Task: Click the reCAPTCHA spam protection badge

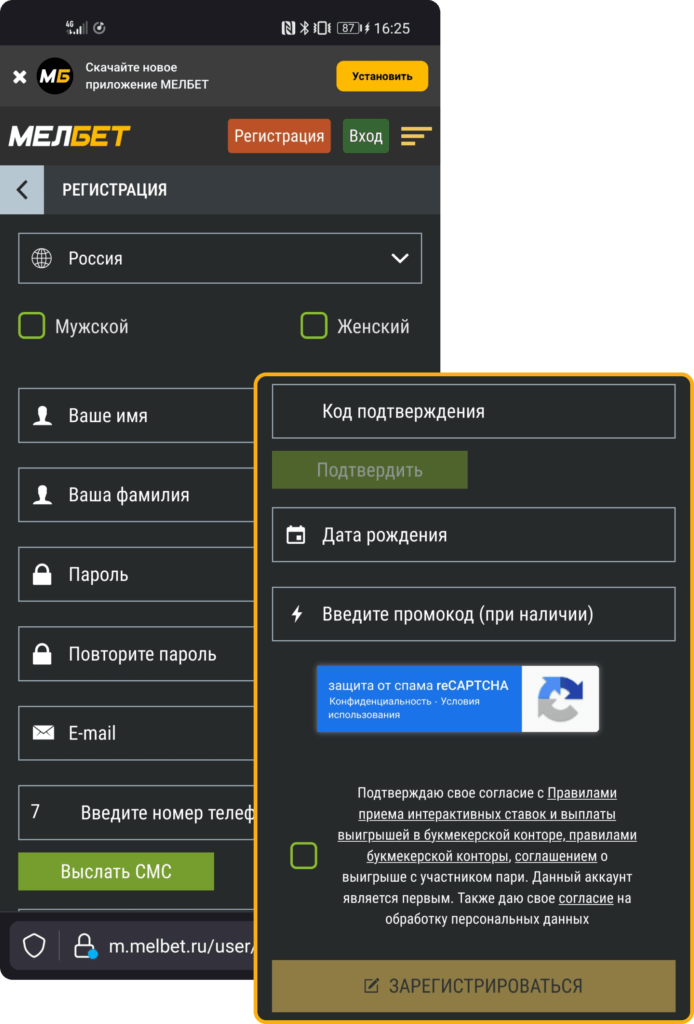Action: click(458, 699)
